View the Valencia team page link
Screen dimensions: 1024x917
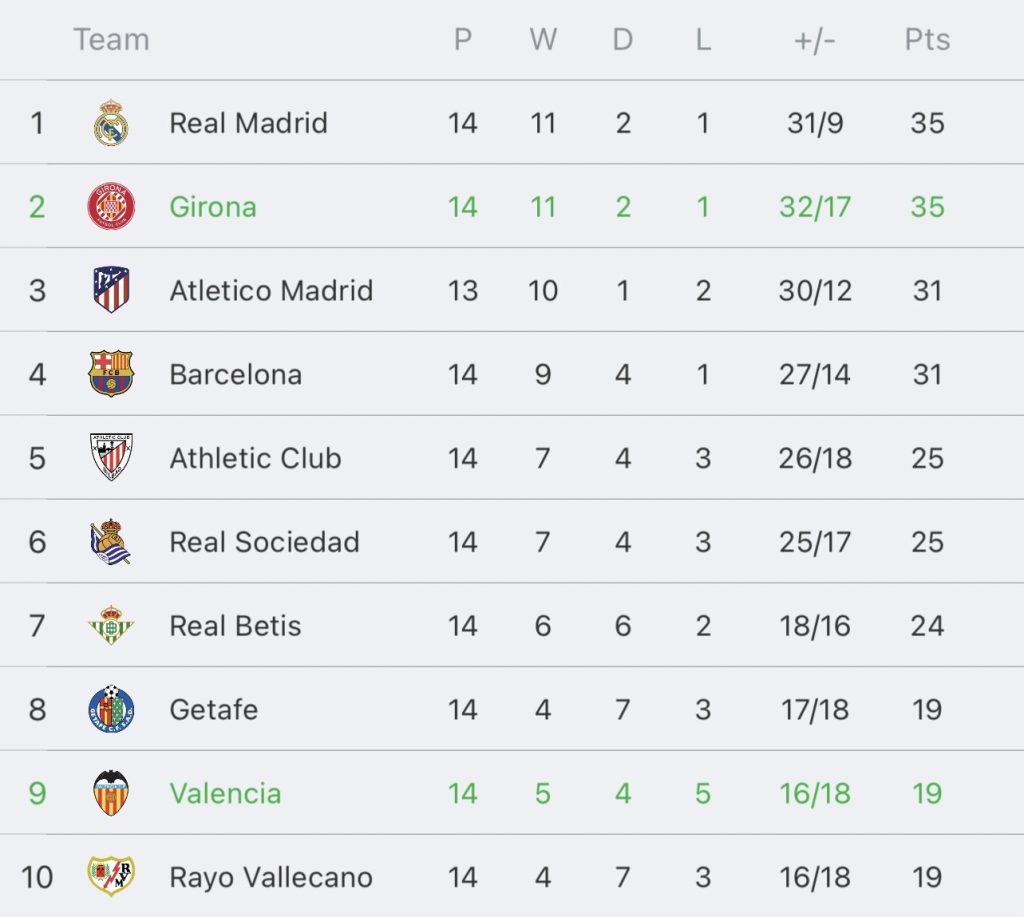click(x=225, y=794)
